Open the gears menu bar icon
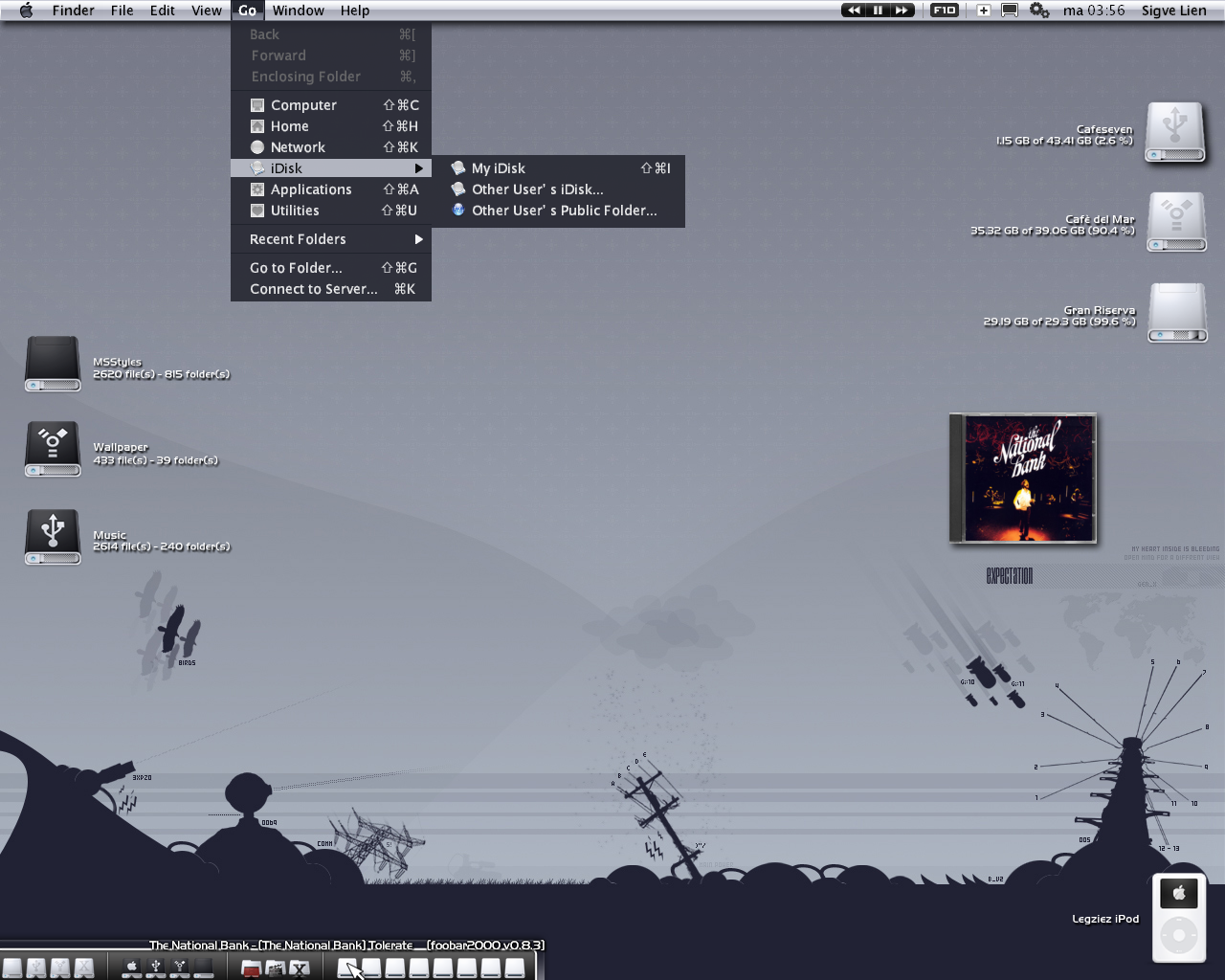Image resolution: width=1225 pixels, height=980 pixels. pos(1039,11)
